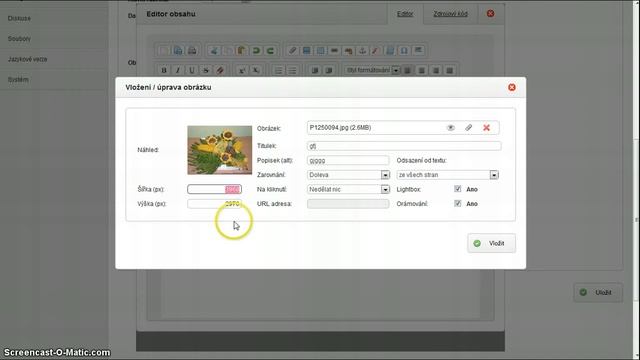Close the Editor obsahu window with red X
This screenshot has height=360, width=640.
coord(491,13)
